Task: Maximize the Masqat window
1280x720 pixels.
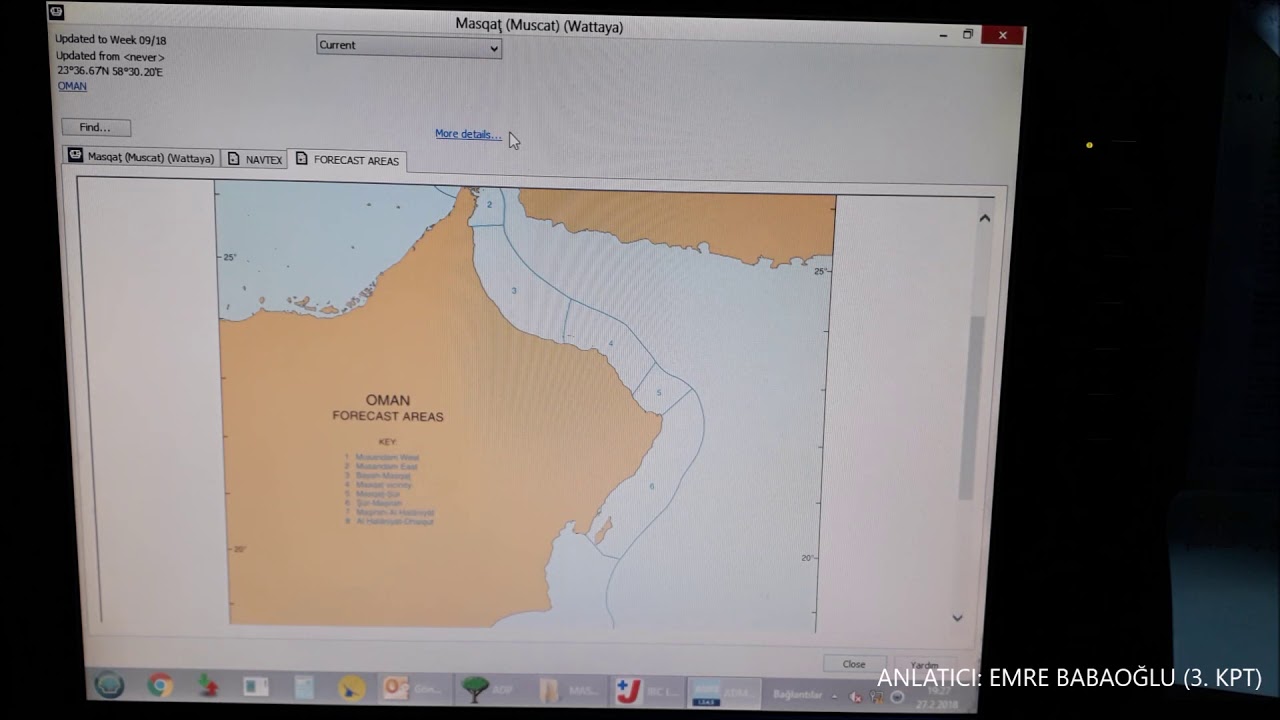Action: tap(968, 35)
